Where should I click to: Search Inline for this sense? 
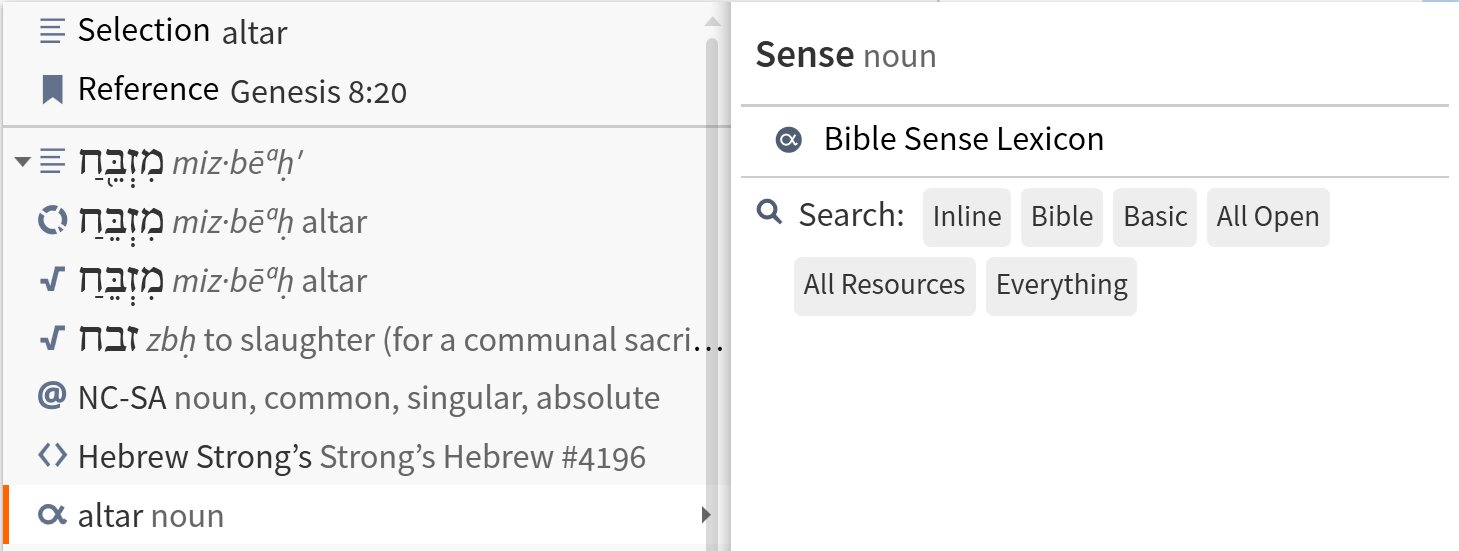(967, 217)
